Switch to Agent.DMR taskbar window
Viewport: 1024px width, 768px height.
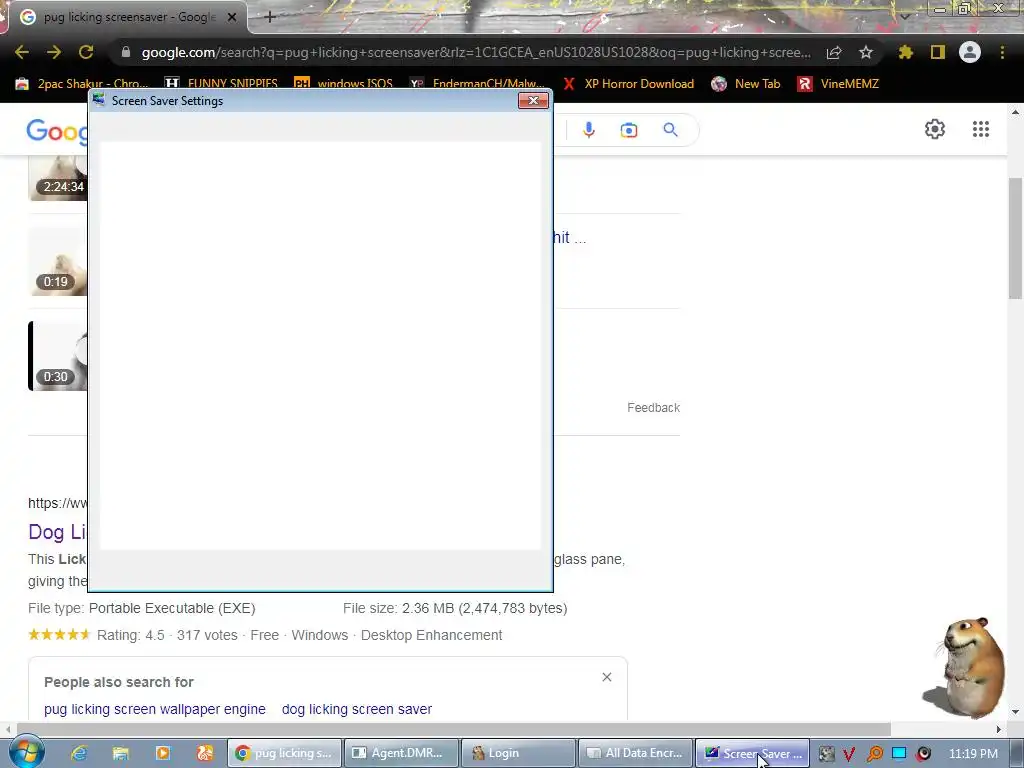click(400, 753)
